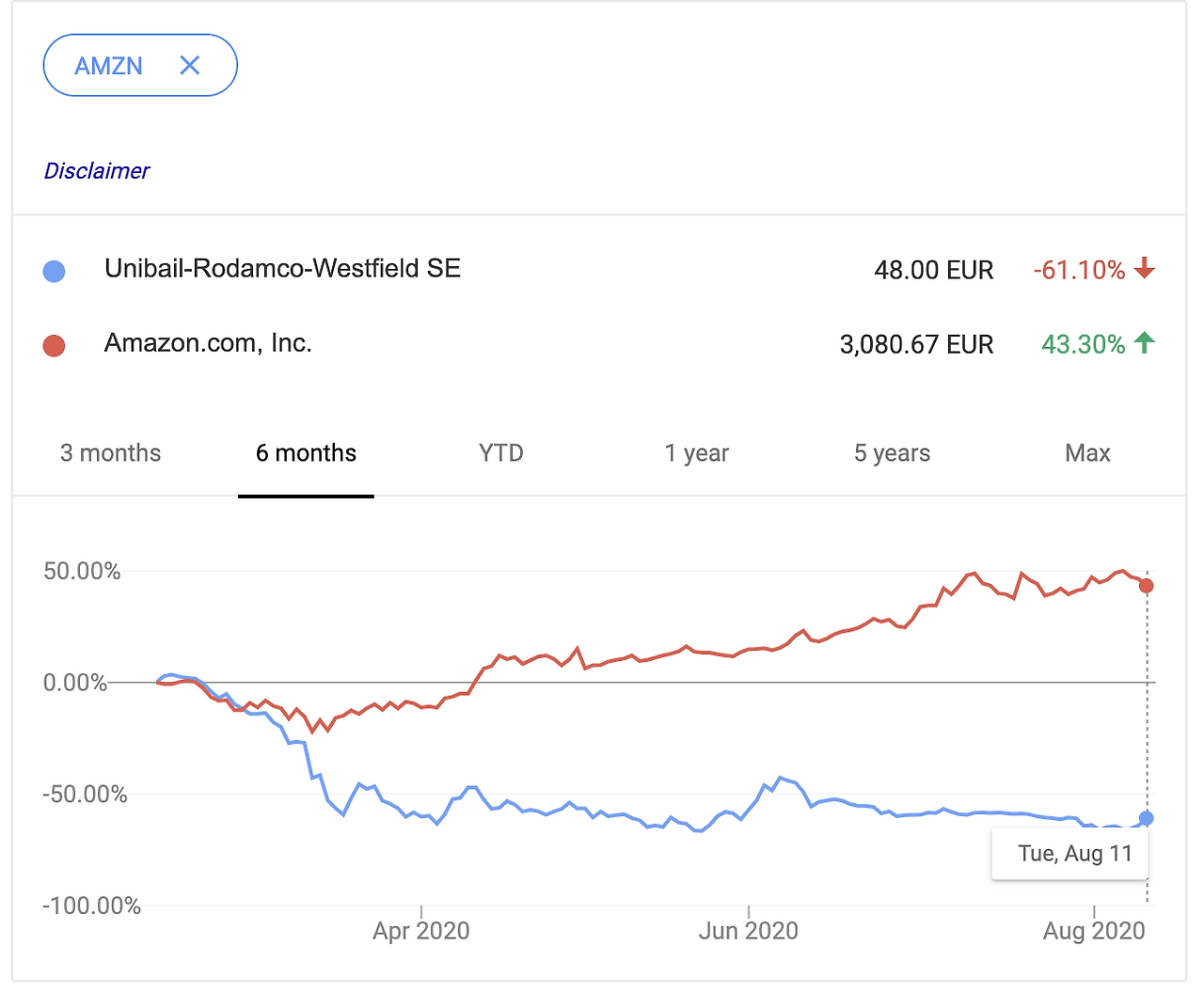Viewport: 1204px width, 993px height.
Task: Click the red down arrow beside -61.10%
Action: (x=1144, y=269)
